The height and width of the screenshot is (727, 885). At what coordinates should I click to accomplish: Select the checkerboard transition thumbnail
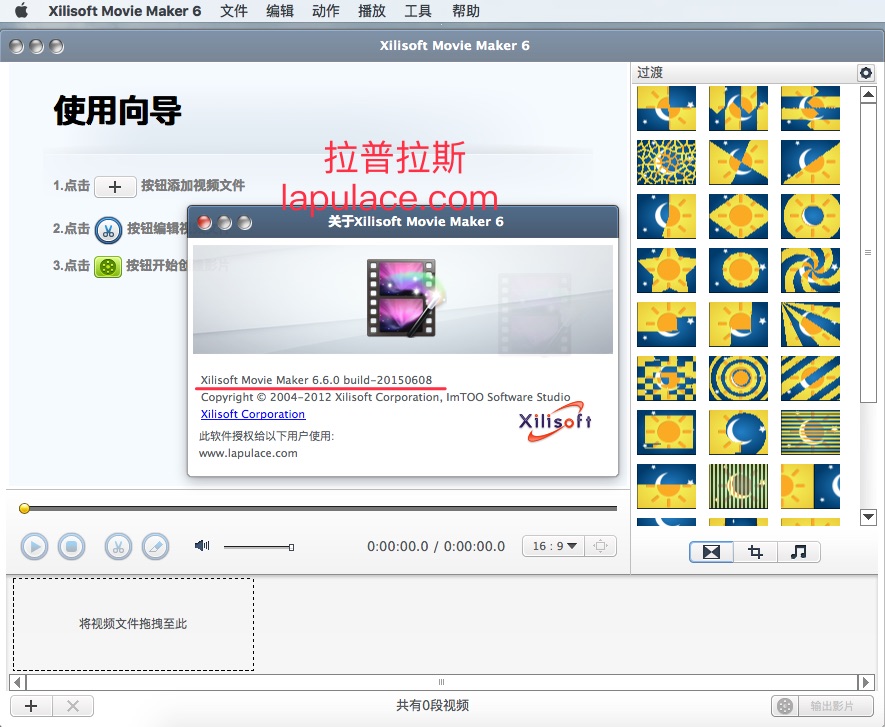[x=667, y=378]
